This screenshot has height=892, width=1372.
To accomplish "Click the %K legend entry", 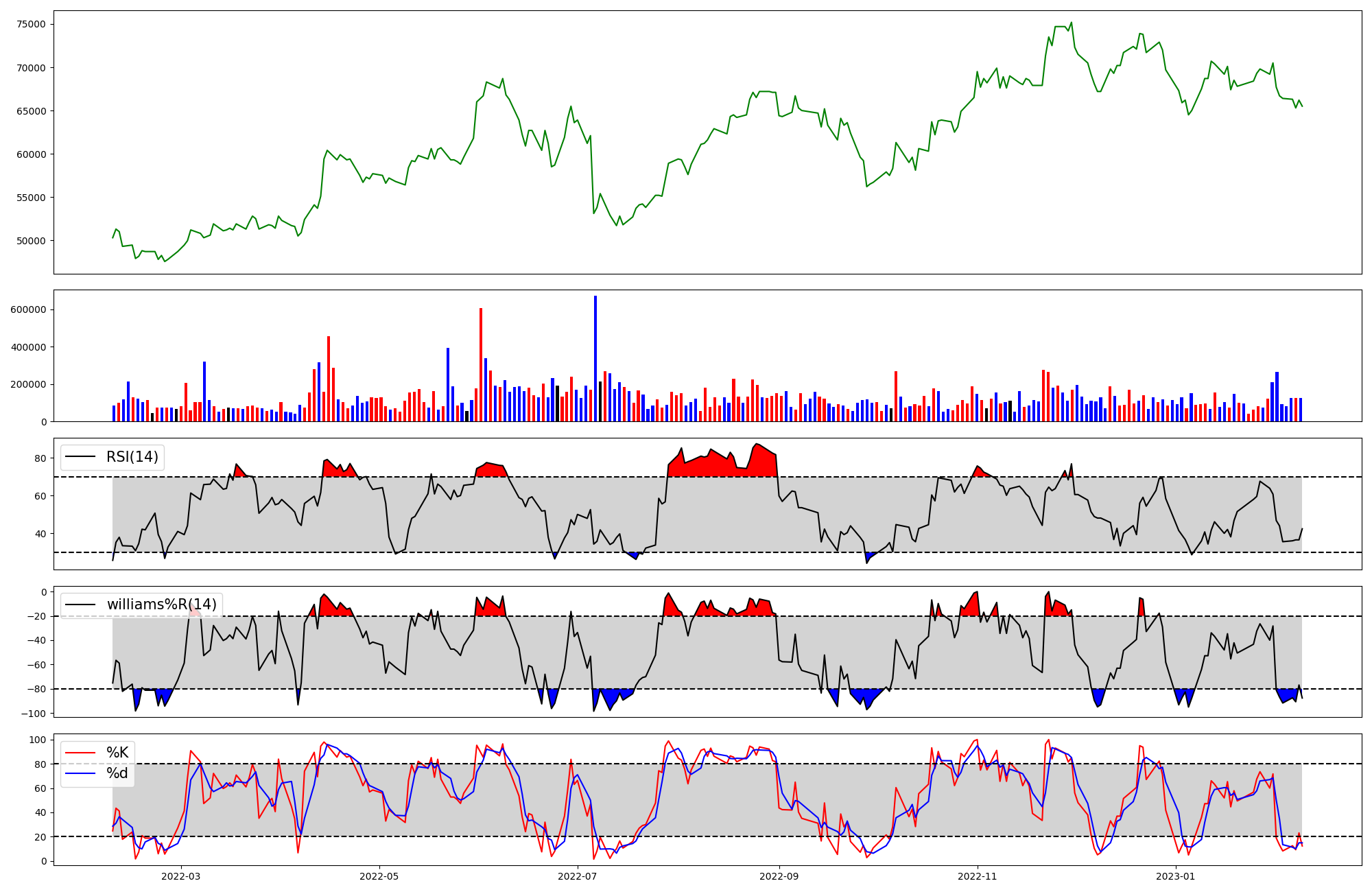I will pyautogui.click(x=117, y=753).
